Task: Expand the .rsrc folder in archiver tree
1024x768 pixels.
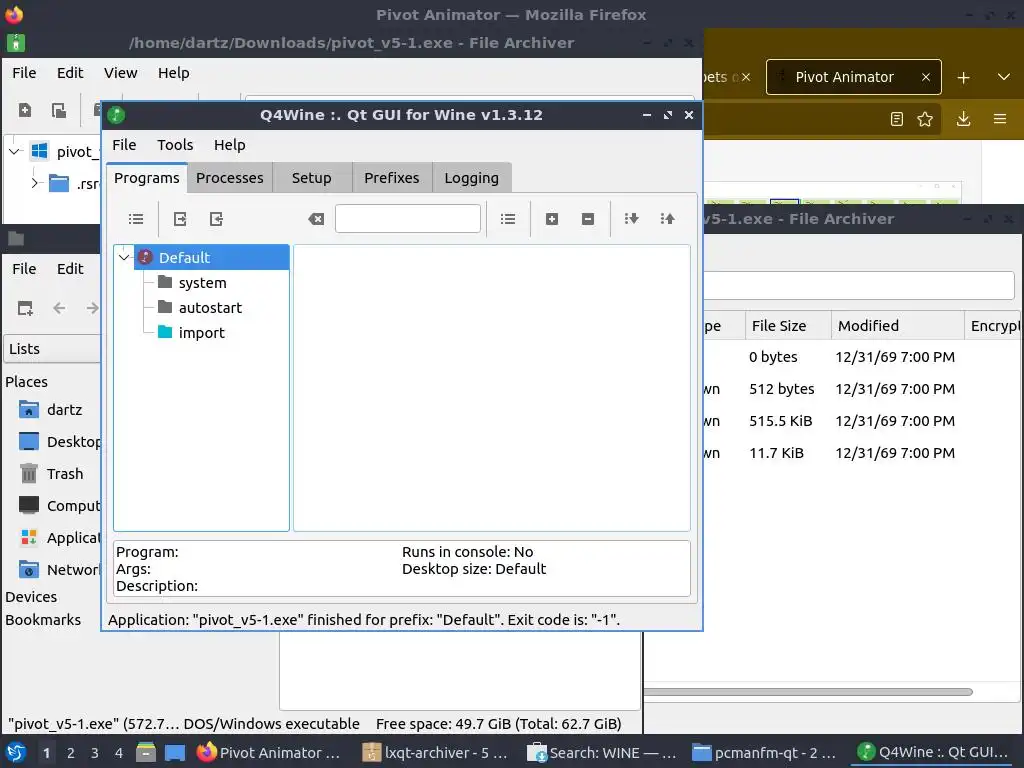Action: pyautogui.click(x=35, y=184)
